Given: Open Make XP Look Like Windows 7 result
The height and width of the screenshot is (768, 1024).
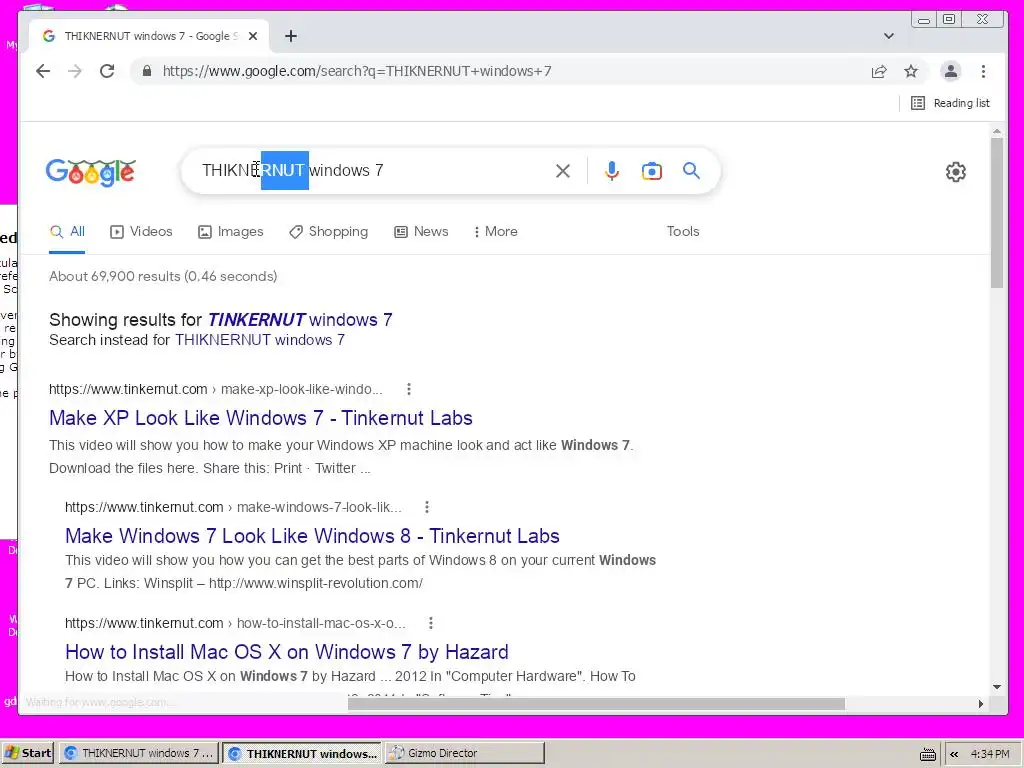Looking at the screenshot, I should pos(261,418).
